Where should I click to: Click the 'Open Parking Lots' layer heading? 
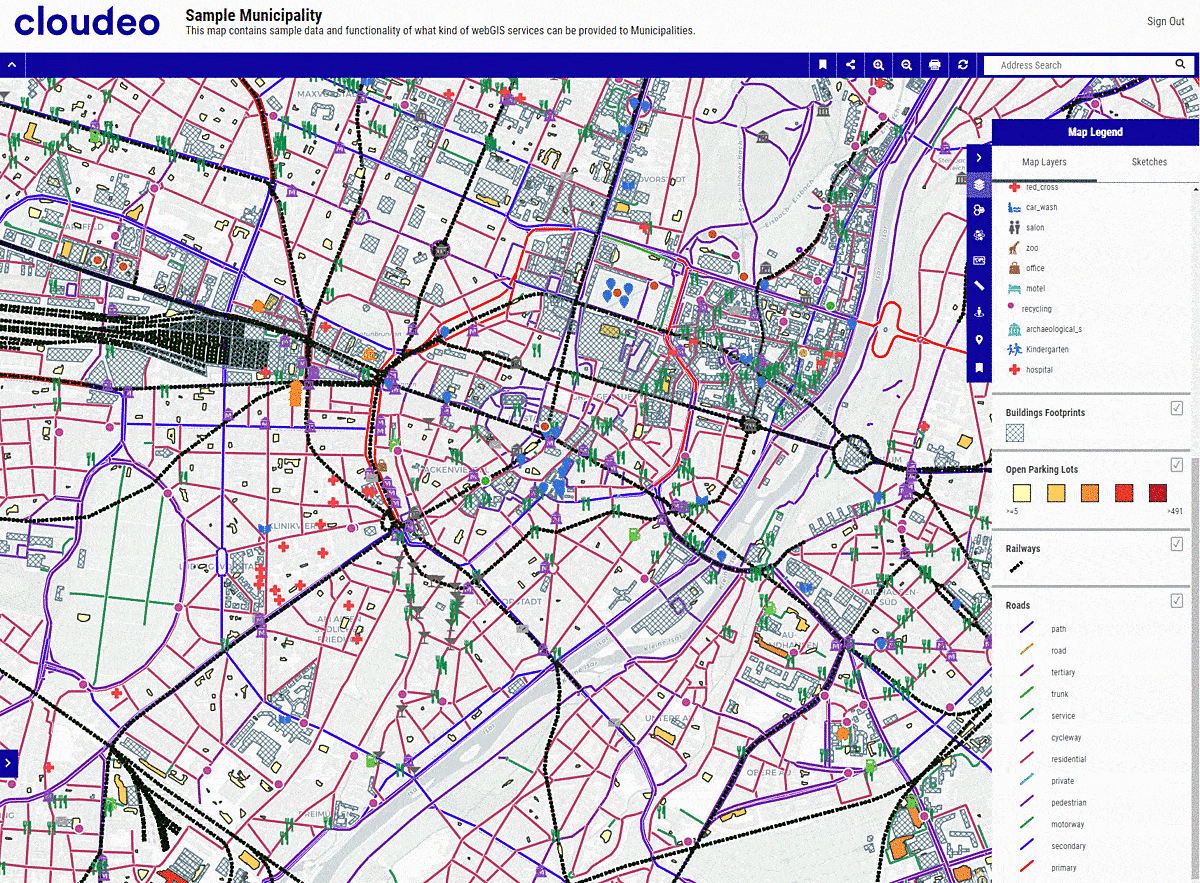click(x=1042, y=469)
